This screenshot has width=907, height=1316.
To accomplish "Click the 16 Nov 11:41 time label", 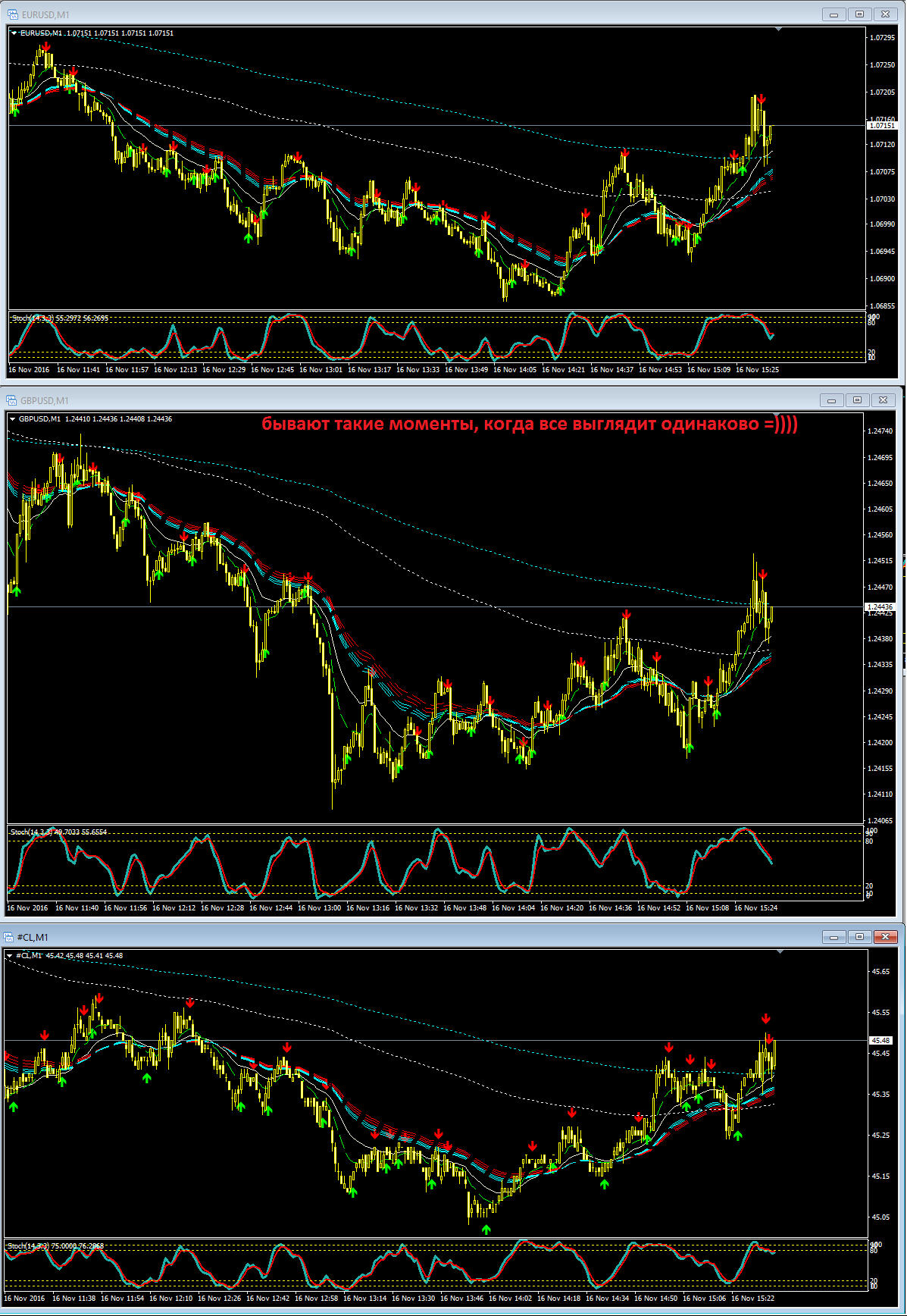I will [x=79, y=370].
